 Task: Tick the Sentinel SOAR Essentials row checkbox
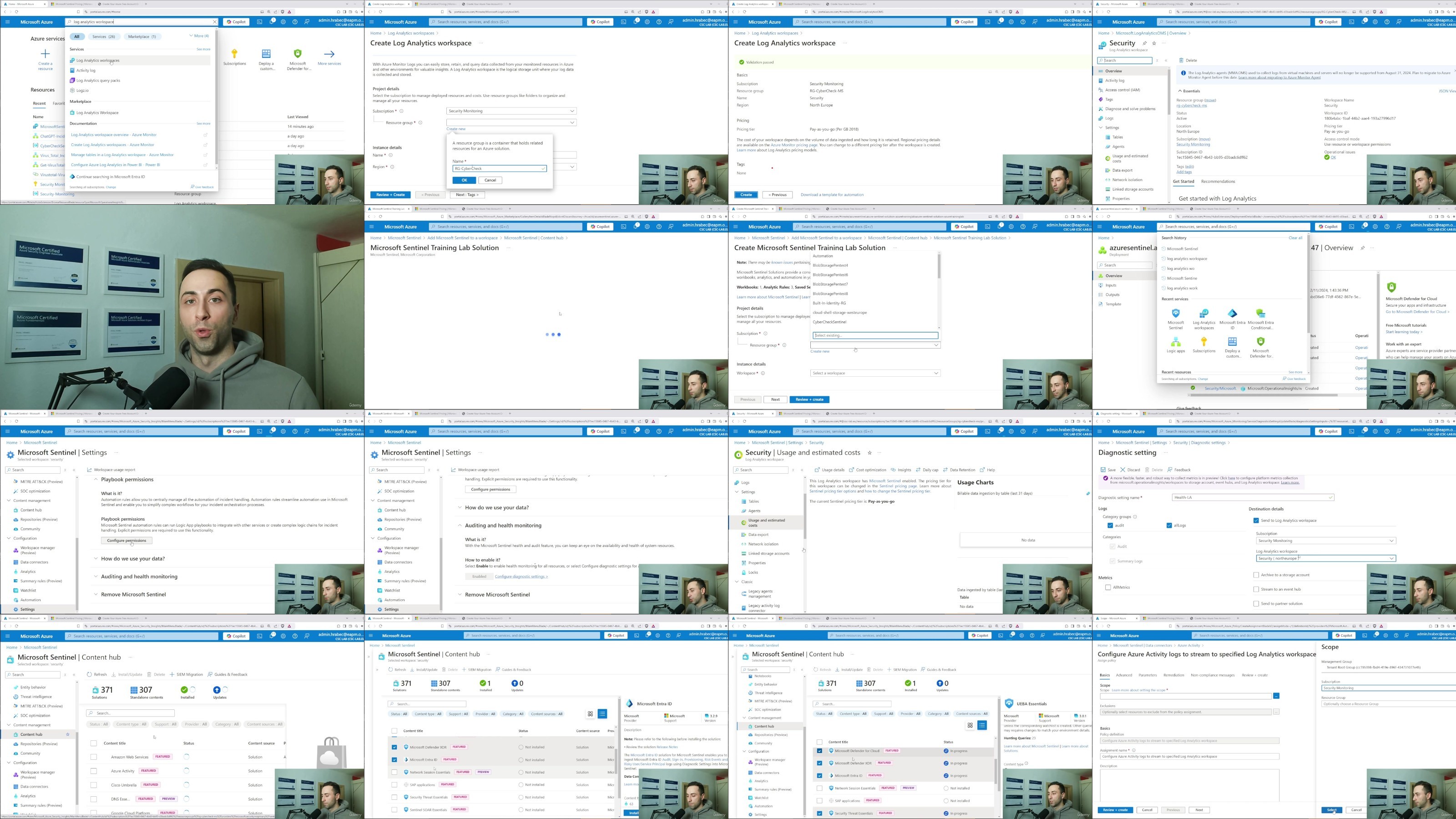tap(394, 810)
